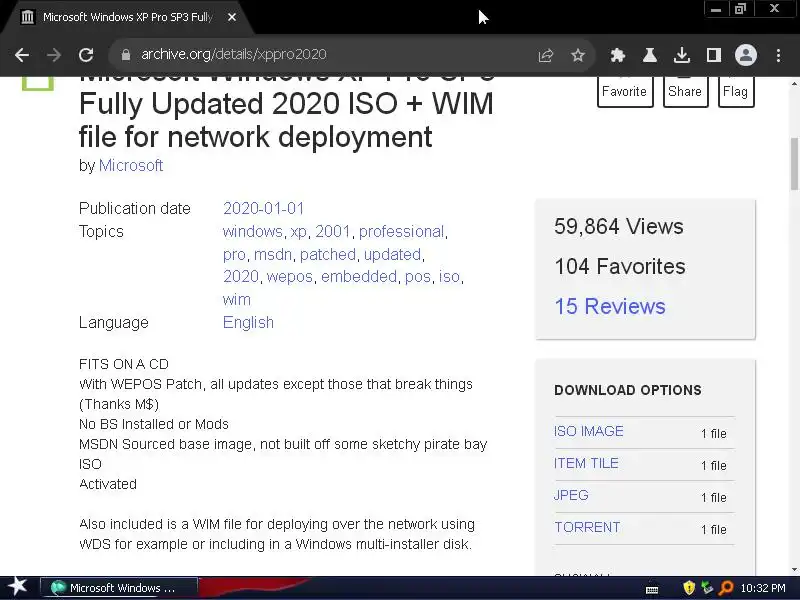Open the English language link
Screen dimensions: 800x600
[x=248, y=322]
